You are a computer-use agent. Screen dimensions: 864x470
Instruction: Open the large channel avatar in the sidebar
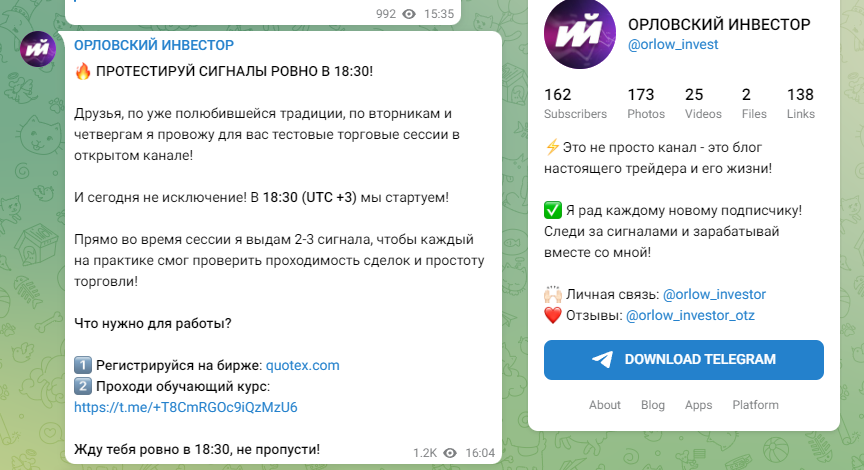pyautogui.click(x=580, y=34)
